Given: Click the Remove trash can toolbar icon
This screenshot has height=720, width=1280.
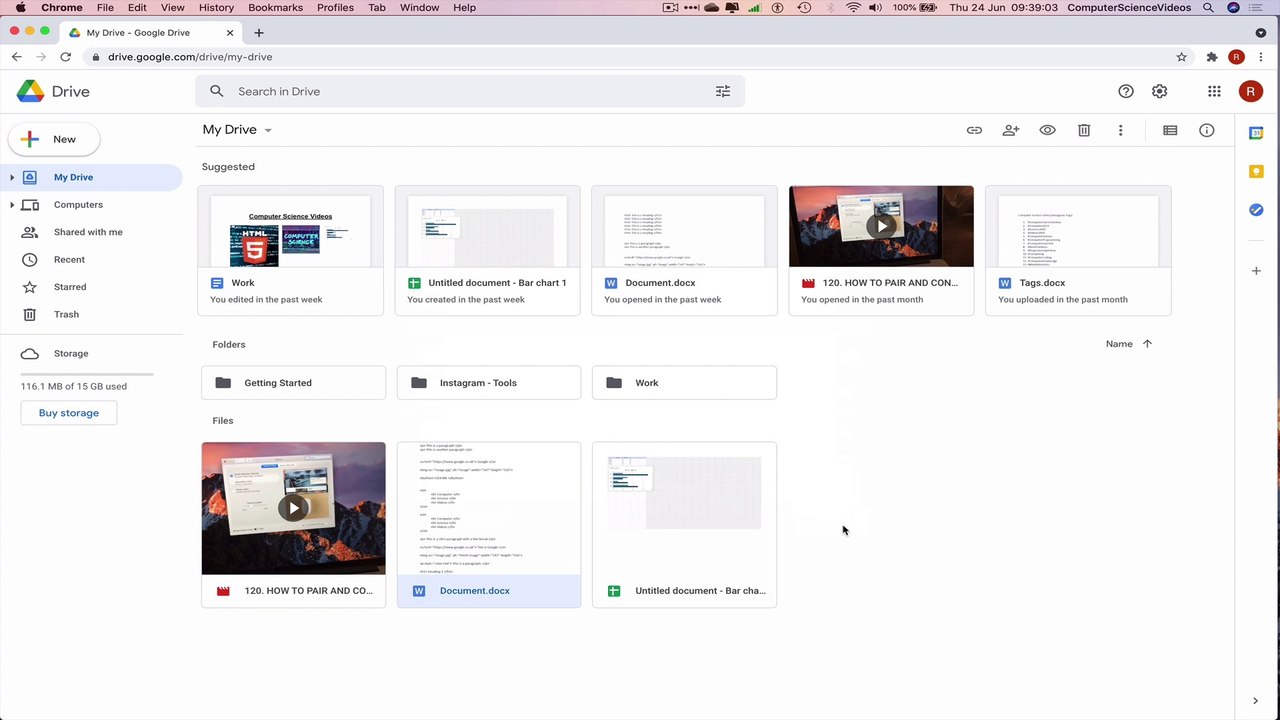Looking at the screenshot, I should pyautogui.click(x=1084, y=130).
